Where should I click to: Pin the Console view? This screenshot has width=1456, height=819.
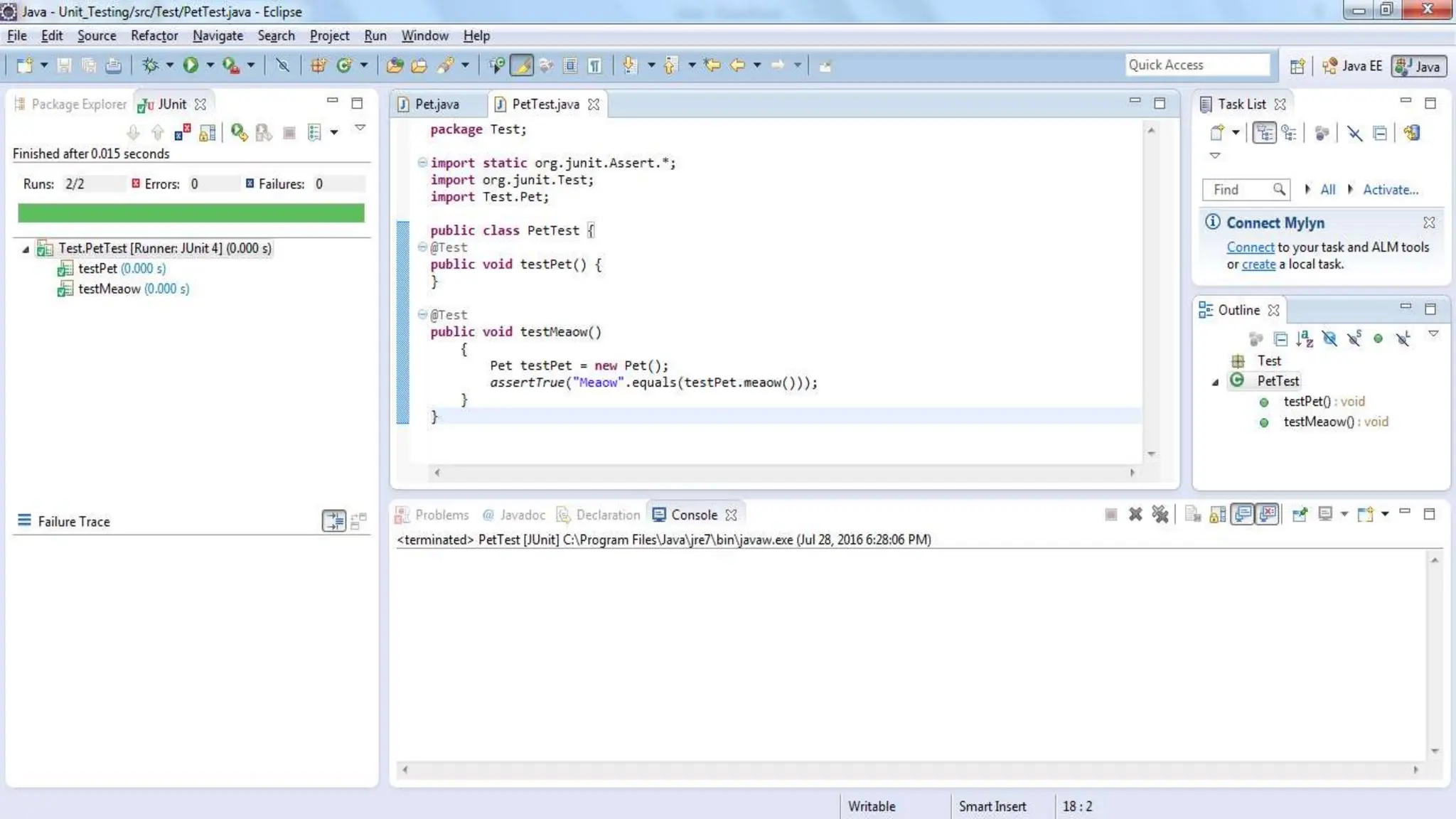click(1300, 514)
